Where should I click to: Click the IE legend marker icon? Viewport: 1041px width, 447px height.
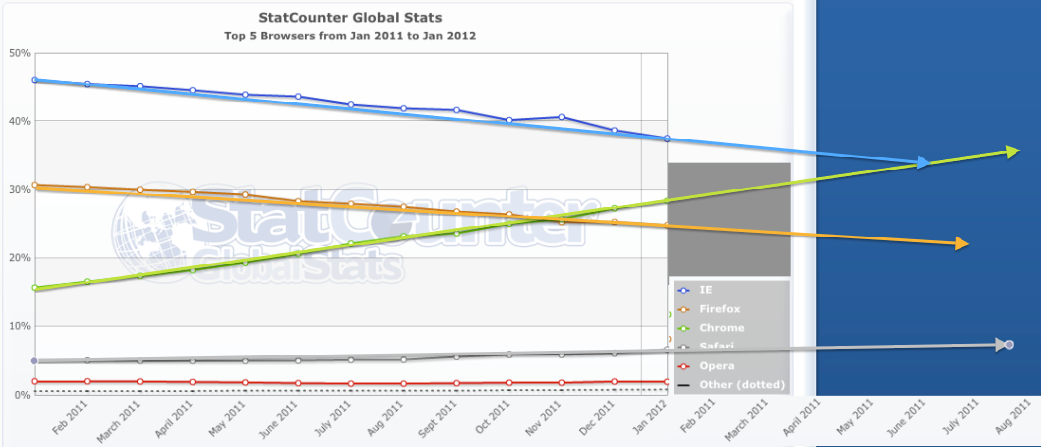tap(682, 290)
